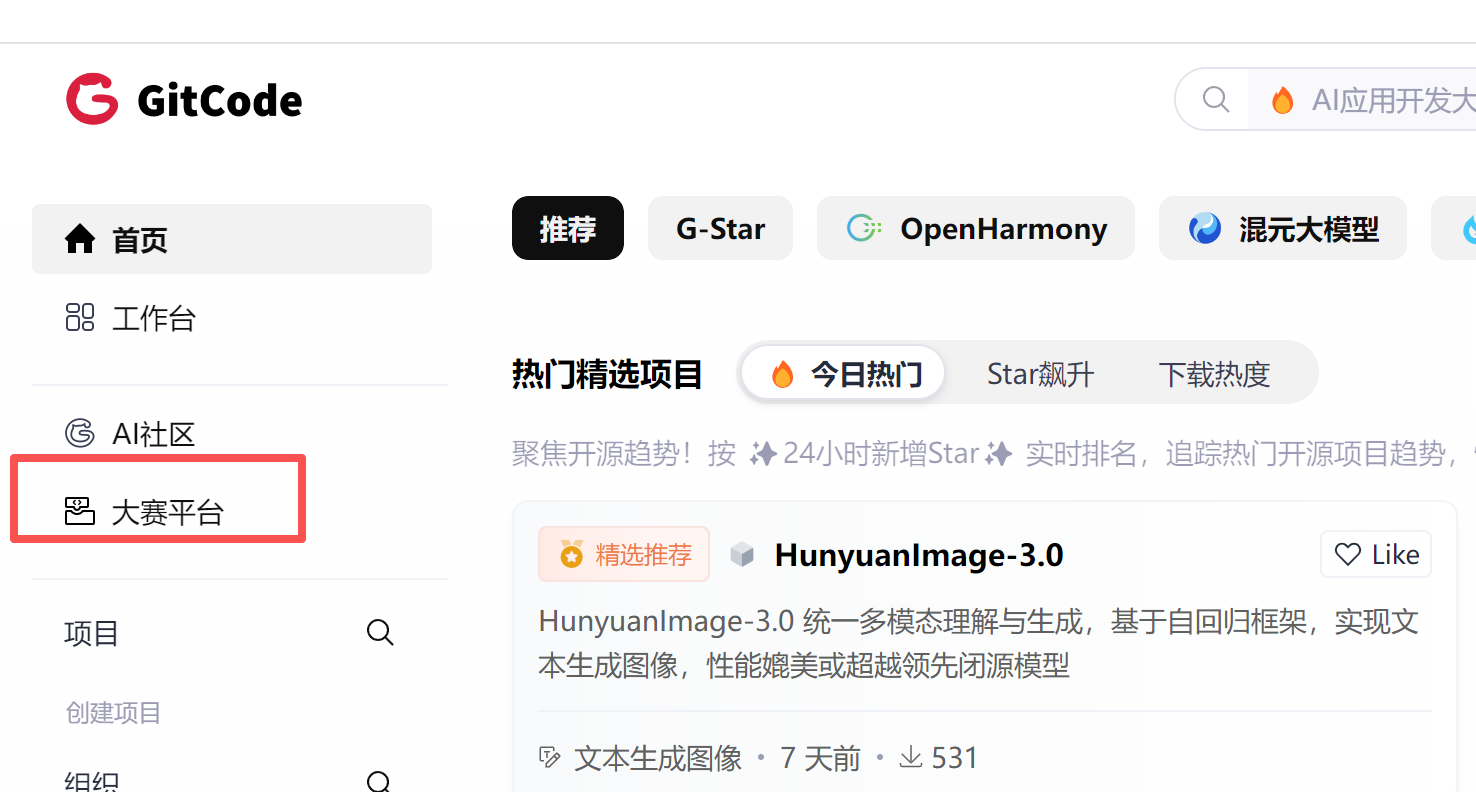Click the icon beside 大赛平台
The width and height of the screenshot is (1476, 792).
tap(80, 511)
